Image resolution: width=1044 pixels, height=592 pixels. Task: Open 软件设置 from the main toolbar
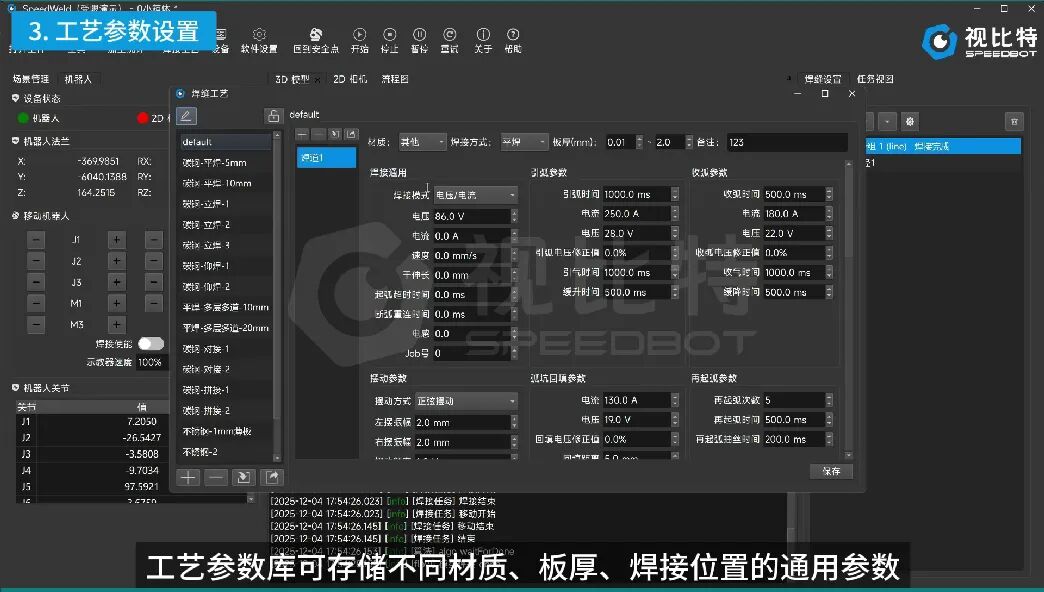click(259, 41)
